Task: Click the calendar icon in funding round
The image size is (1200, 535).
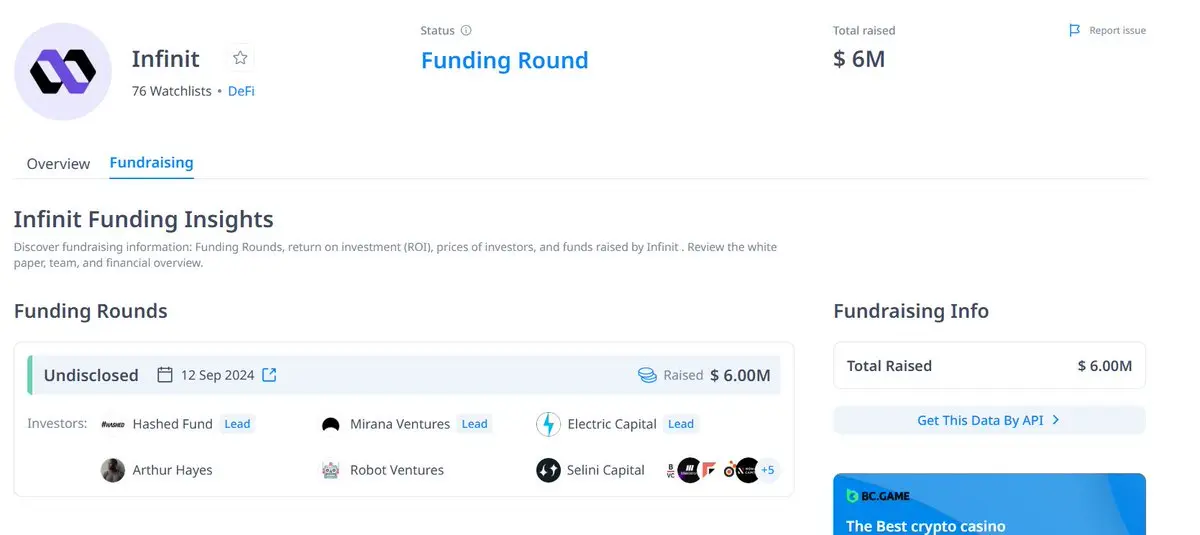Action: click(166, 375)
